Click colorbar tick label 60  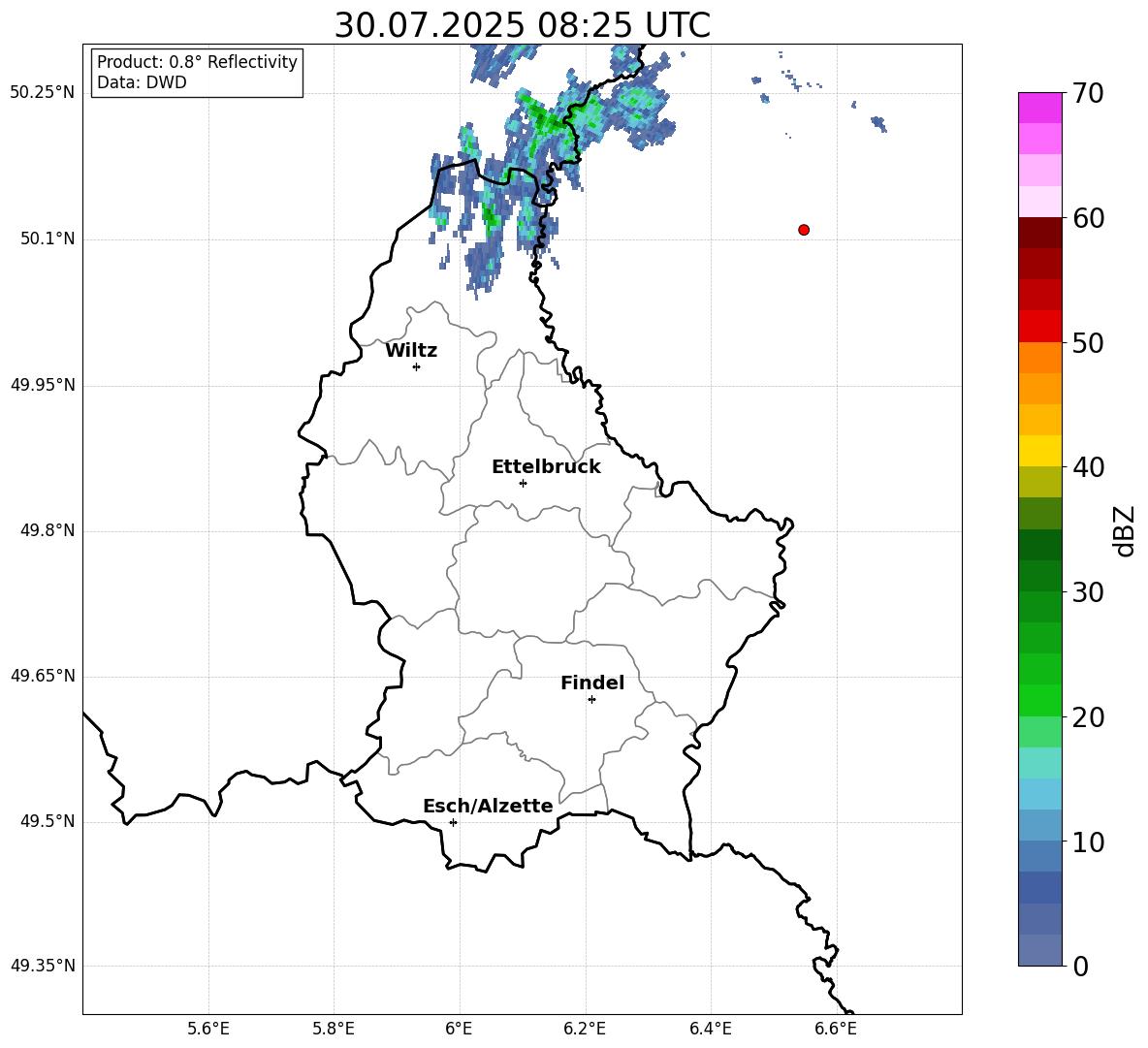point(1088,218)
